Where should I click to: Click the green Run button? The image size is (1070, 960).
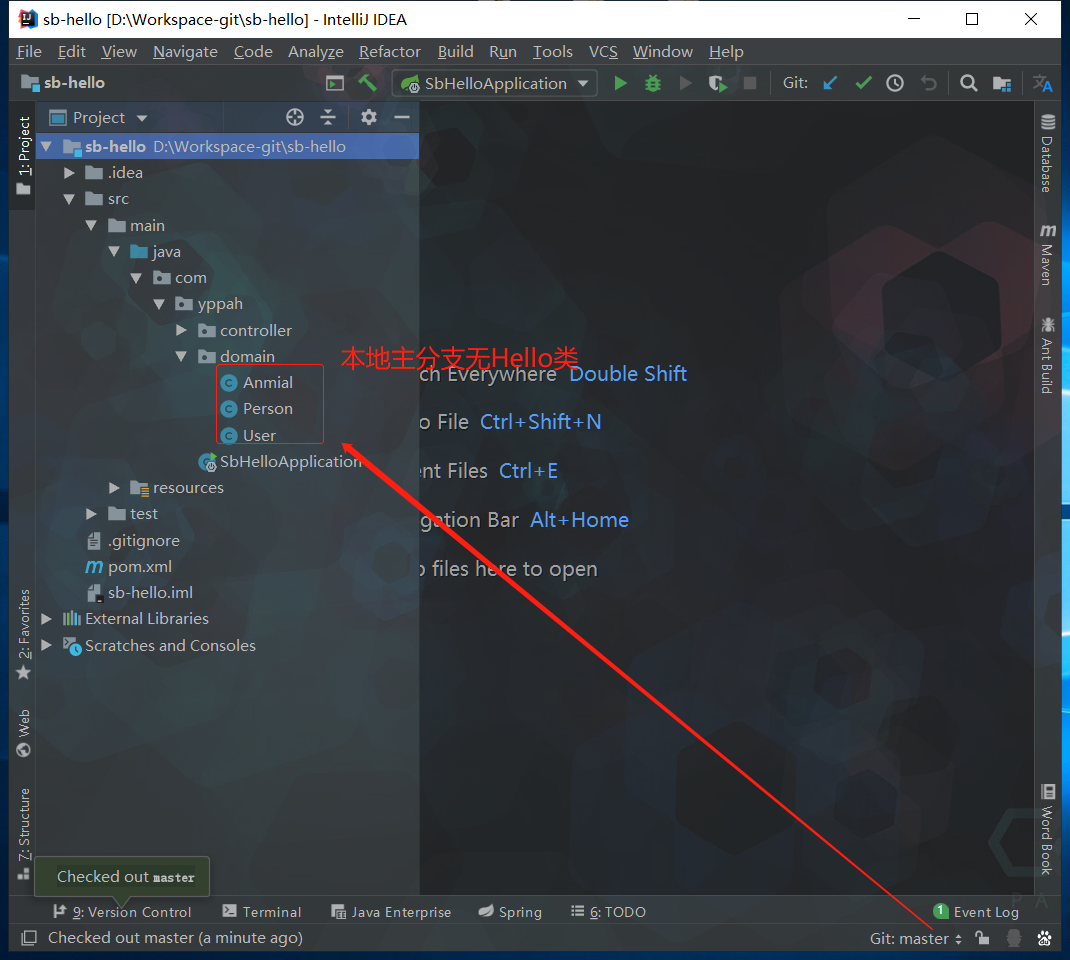pyautogui.click(x=620, y=83)
